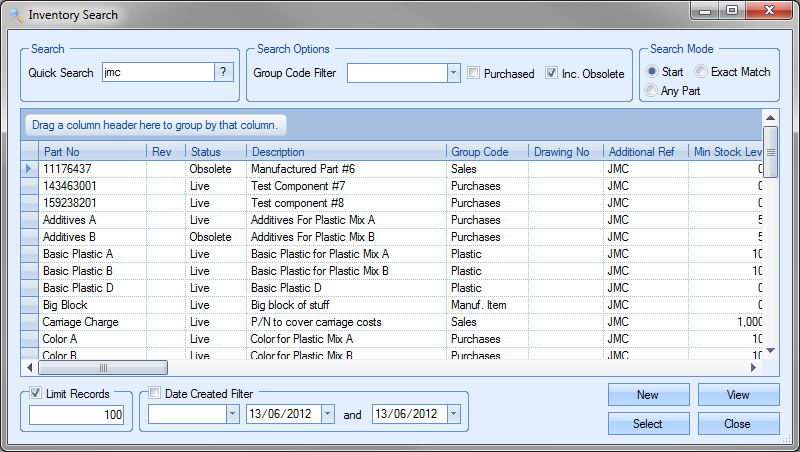Click the Quick Search help question-mark button
The height and width of the screenshot is (452, 800).
pos(225,72)
